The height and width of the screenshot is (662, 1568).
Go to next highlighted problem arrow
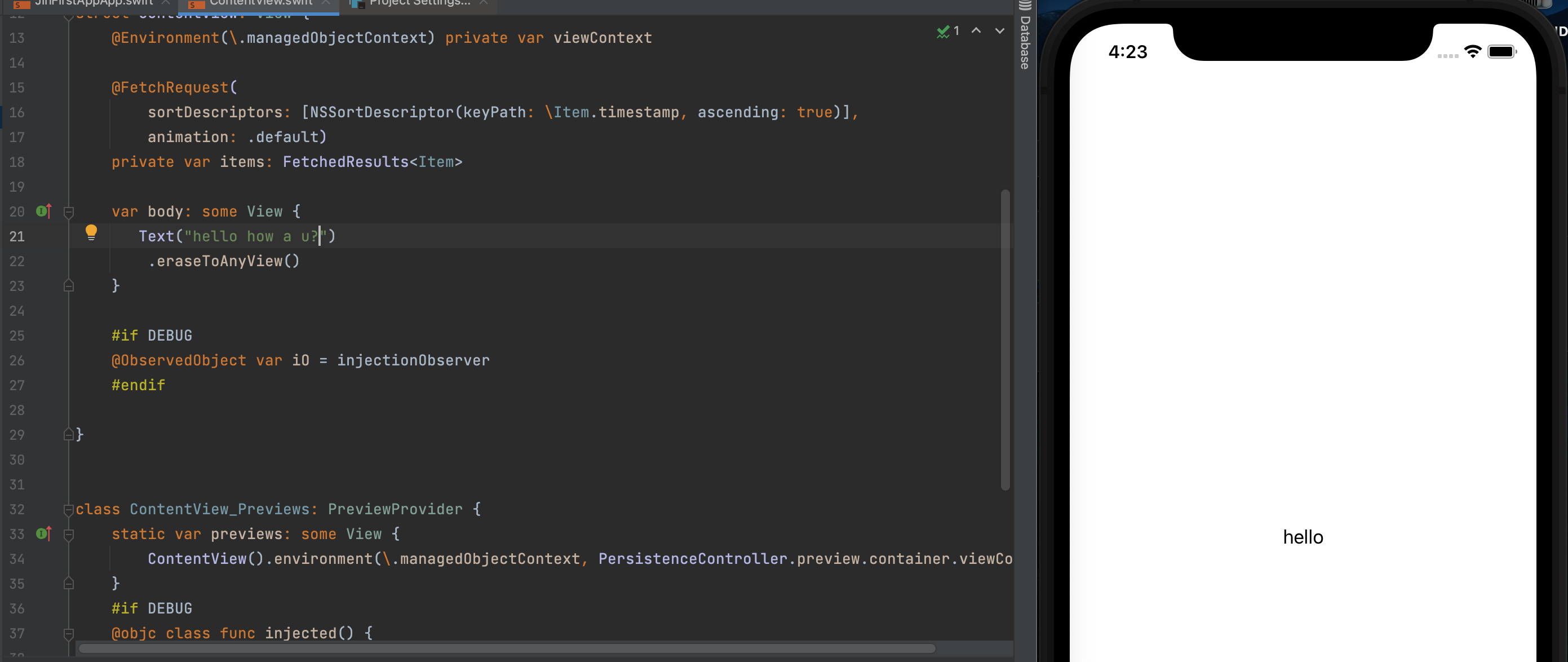pos(999,30)
